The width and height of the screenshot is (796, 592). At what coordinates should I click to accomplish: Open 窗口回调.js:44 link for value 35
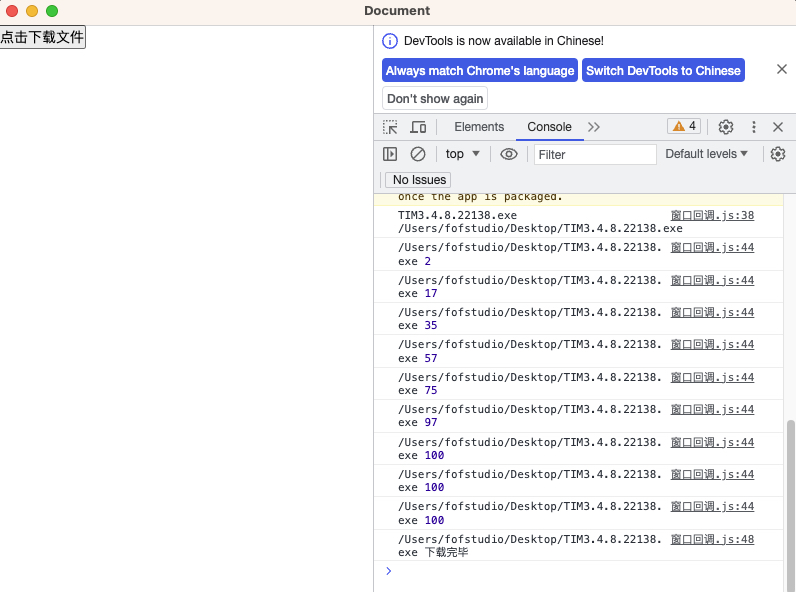[x=712, y=312]
